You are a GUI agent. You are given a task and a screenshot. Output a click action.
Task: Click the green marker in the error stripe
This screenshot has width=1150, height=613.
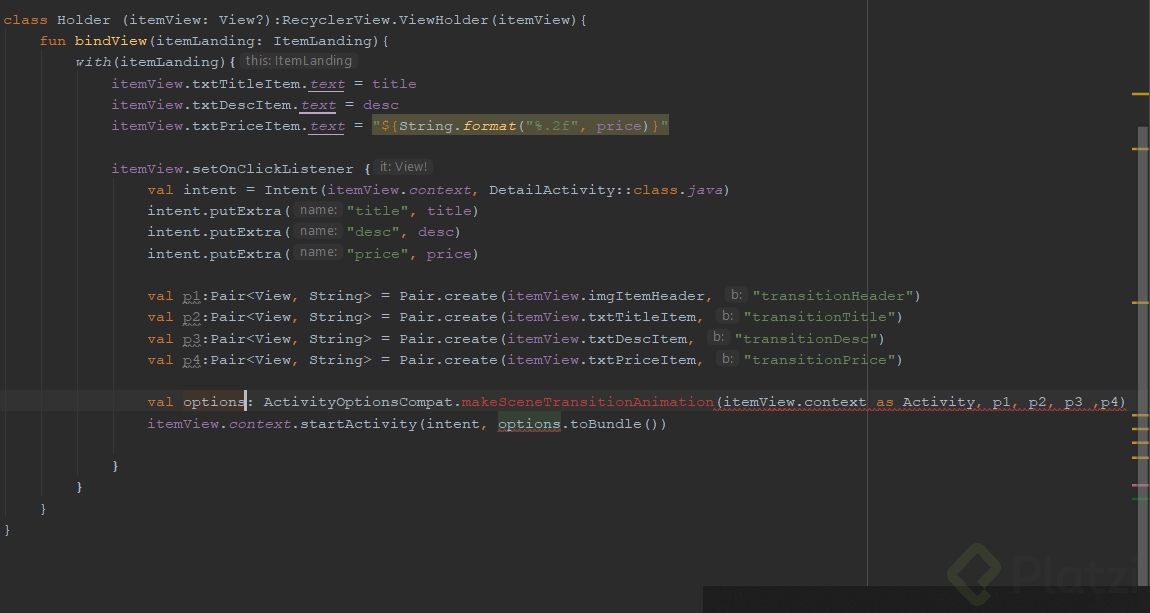pos(1140,499)
